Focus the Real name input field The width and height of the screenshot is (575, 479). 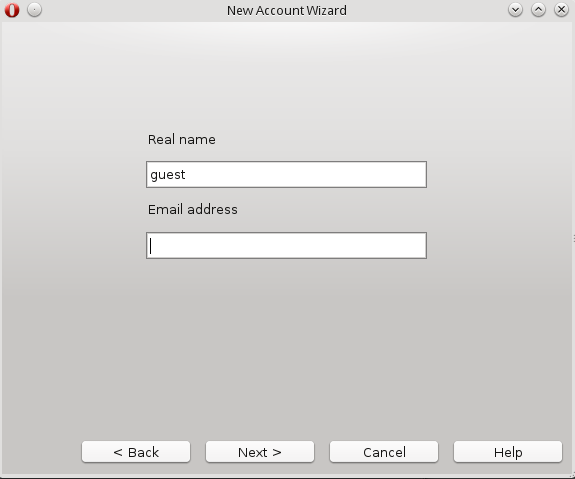tap(286, 175)
